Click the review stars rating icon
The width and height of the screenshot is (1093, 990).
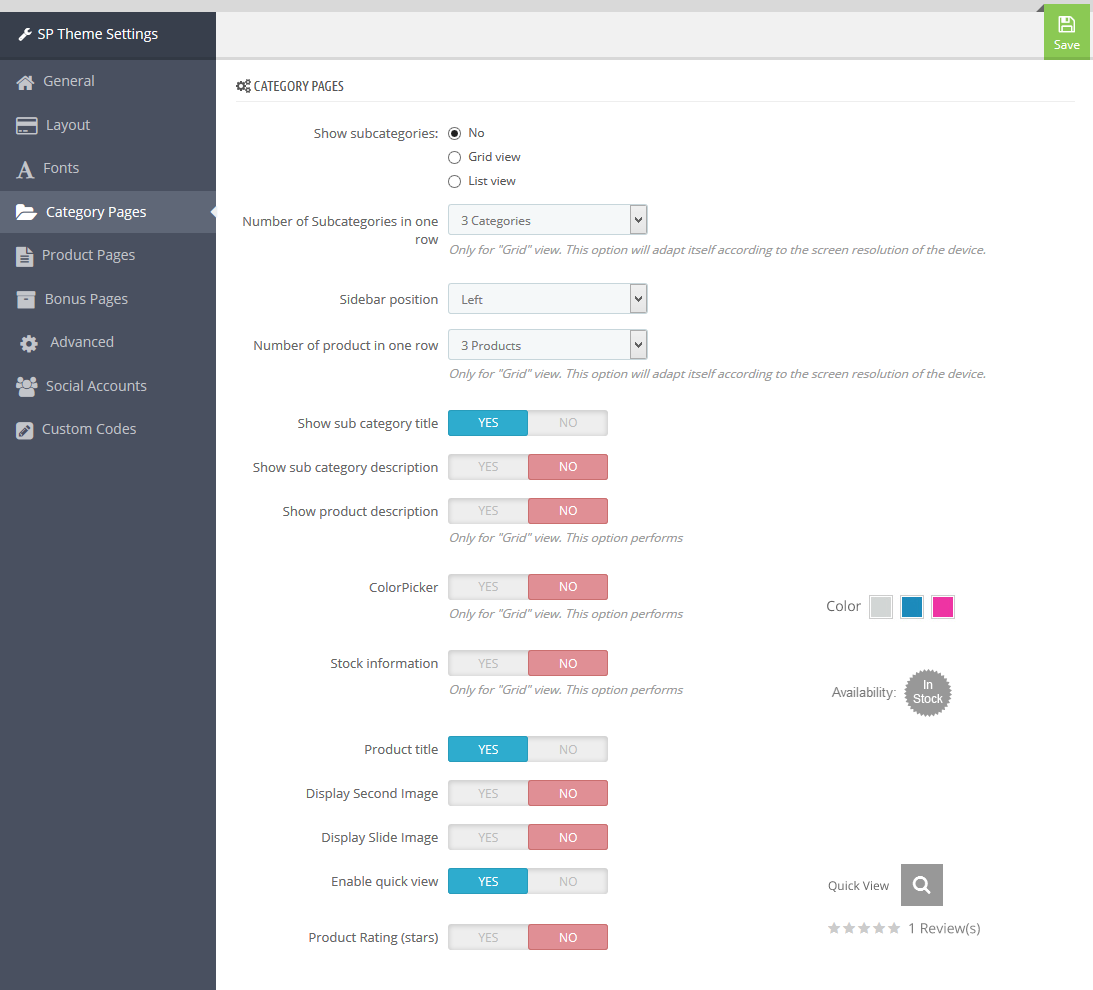click(x=864, y=928)
